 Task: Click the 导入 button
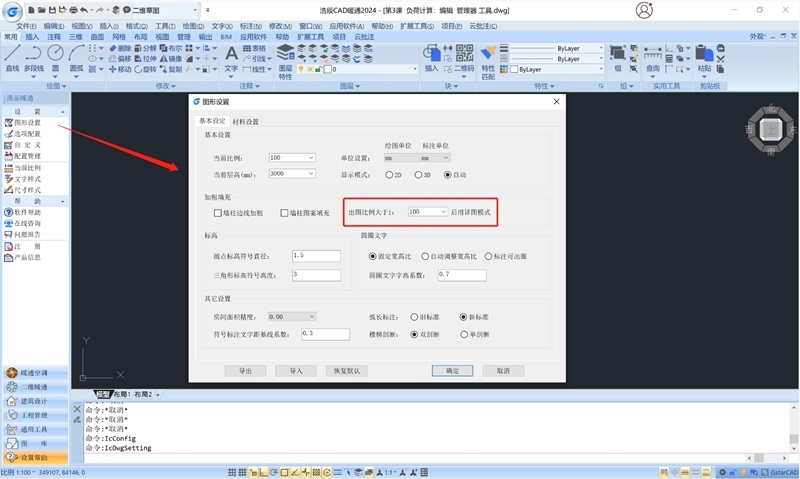(x=296, y=371)
